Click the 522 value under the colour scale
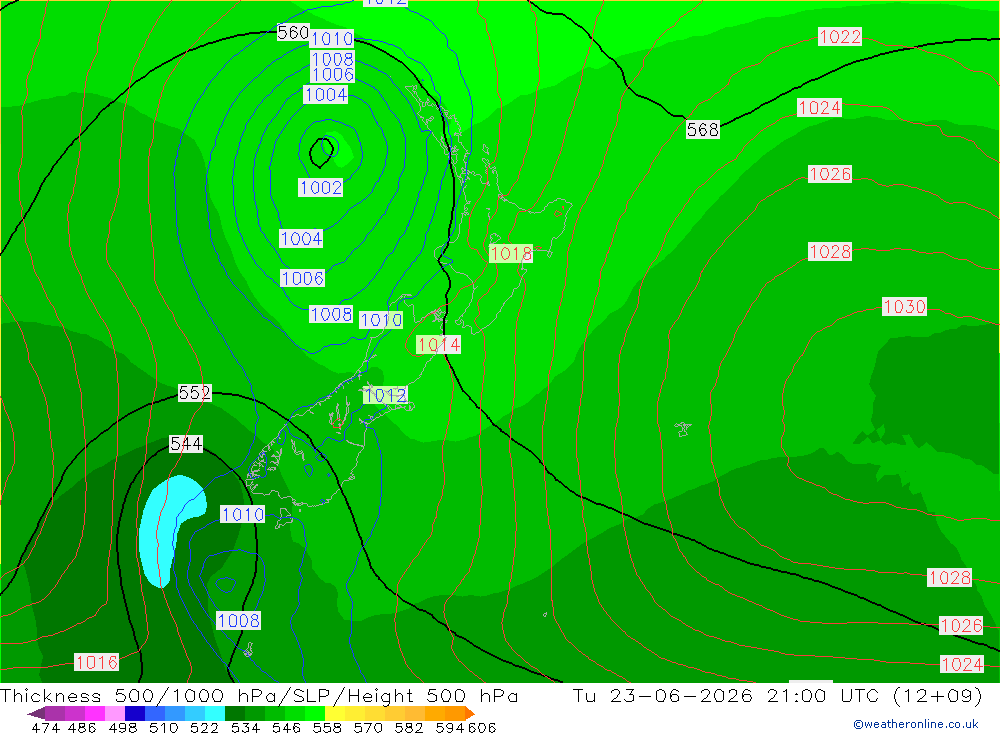 205,727
